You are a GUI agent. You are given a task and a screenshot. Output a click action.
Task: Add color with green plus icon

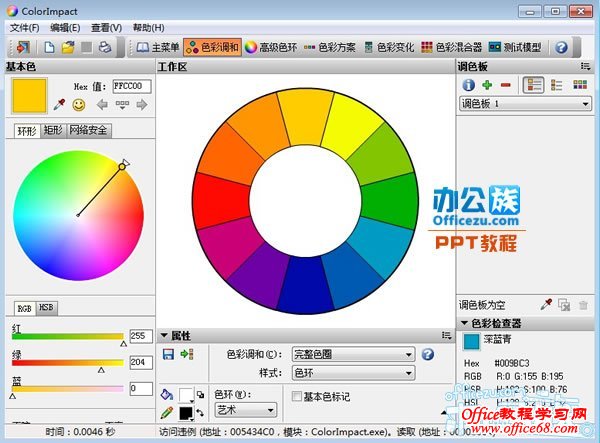click(487, 85)
